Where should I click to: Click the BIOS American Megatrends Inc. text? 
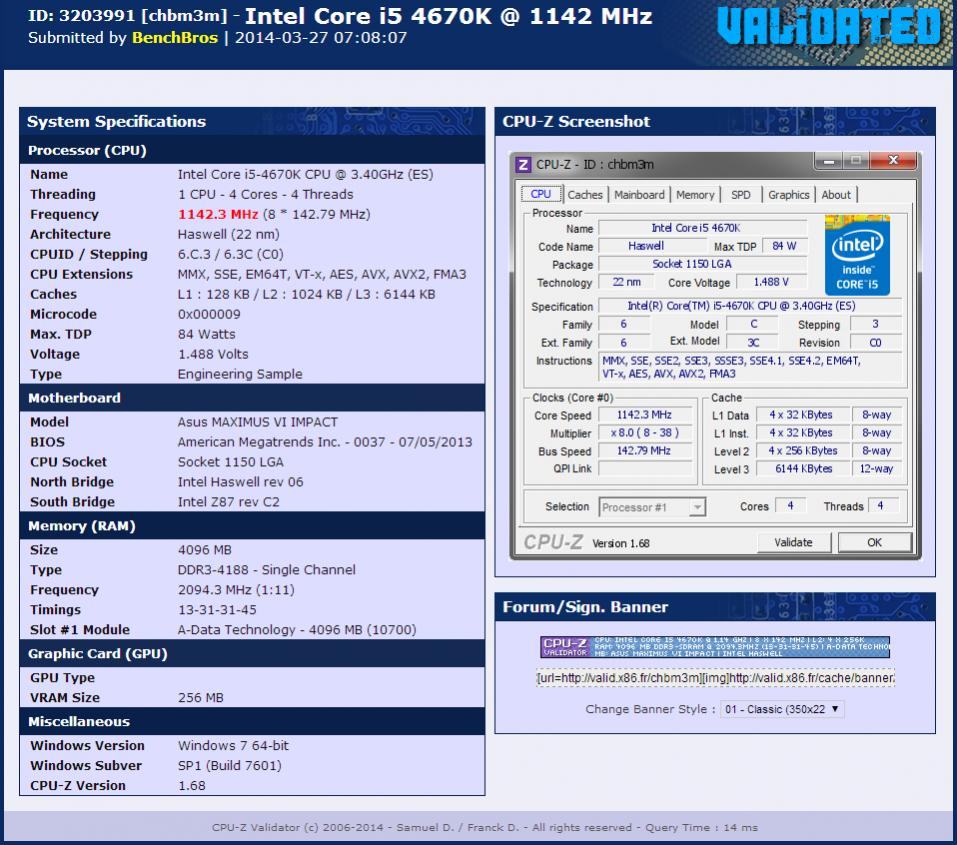(325, 442)
